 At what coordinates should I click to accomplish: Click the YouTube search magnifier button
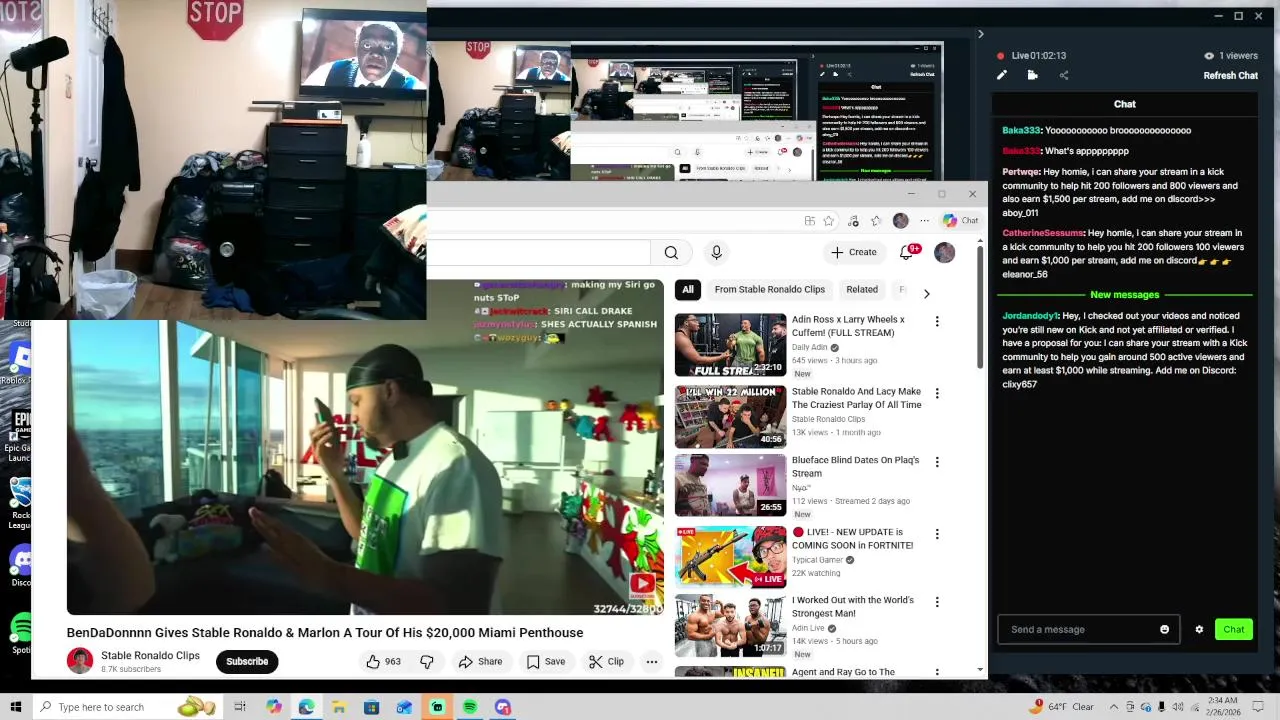(671, 253)
